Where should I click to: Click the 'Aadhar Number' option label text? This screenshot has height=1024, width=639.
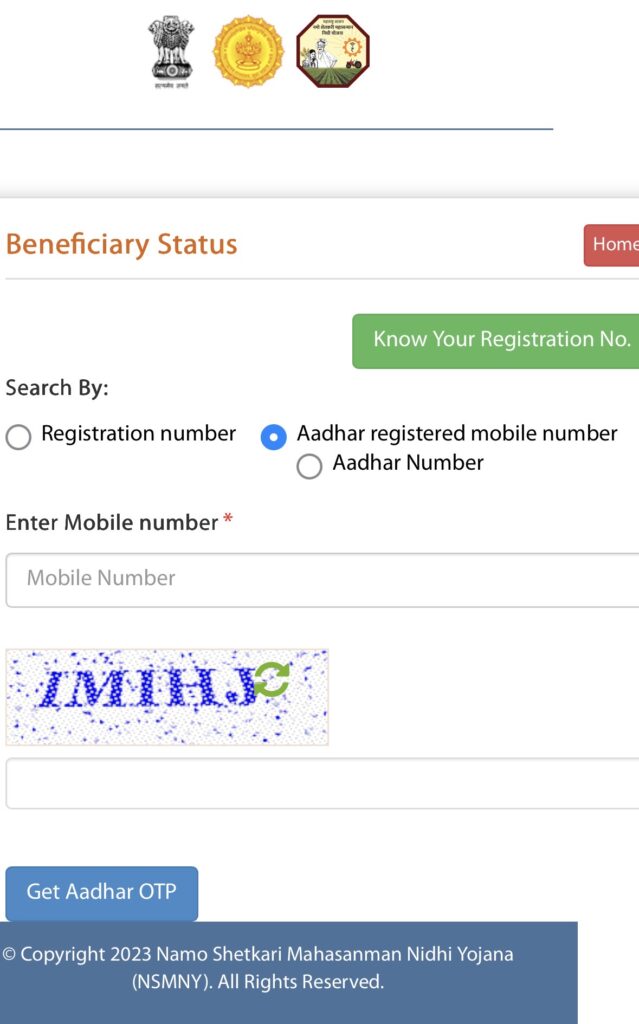408,463
